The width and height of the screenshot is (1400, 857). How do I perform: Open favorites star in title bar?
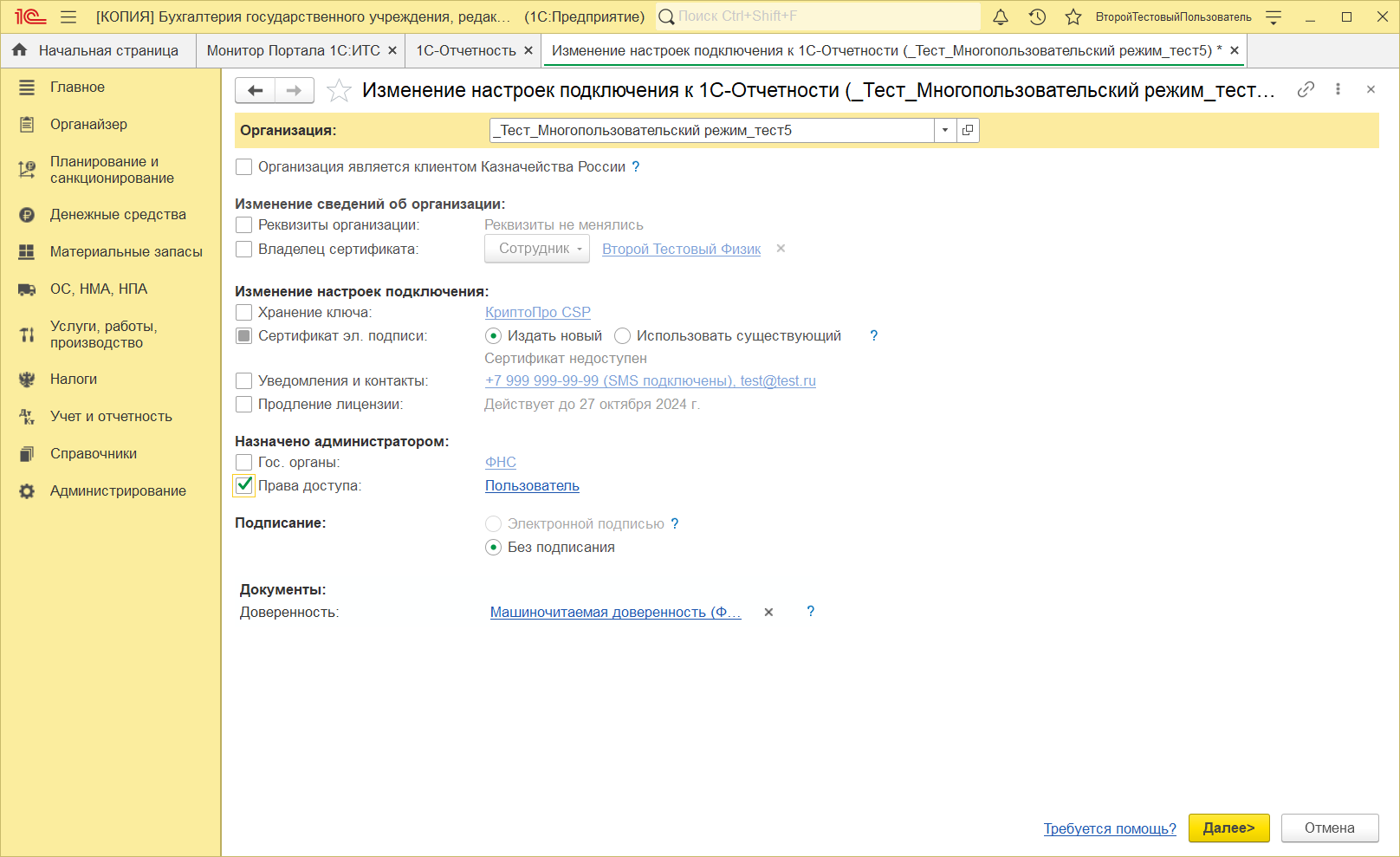coord(1073,16)
